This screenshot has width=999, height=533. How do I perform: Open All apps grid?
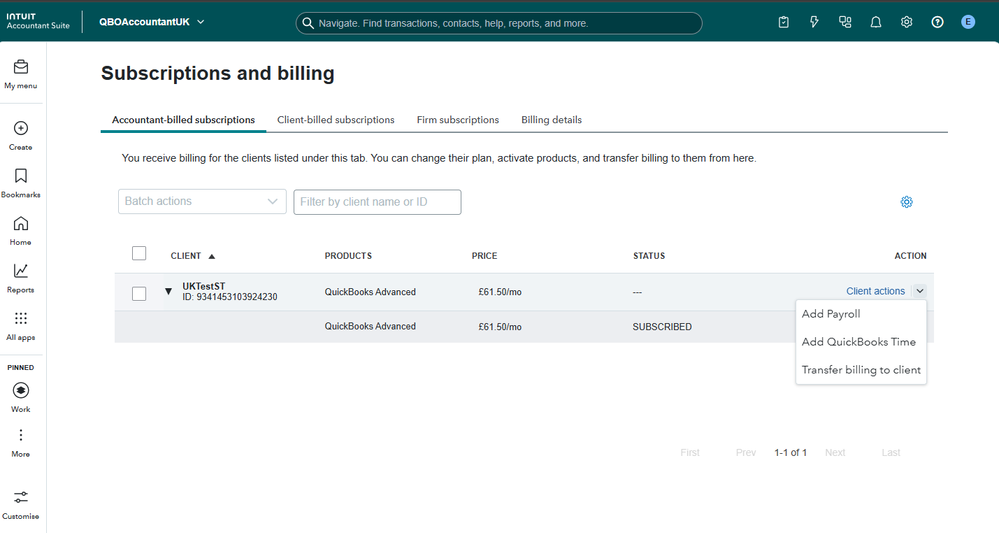point(20,326)
